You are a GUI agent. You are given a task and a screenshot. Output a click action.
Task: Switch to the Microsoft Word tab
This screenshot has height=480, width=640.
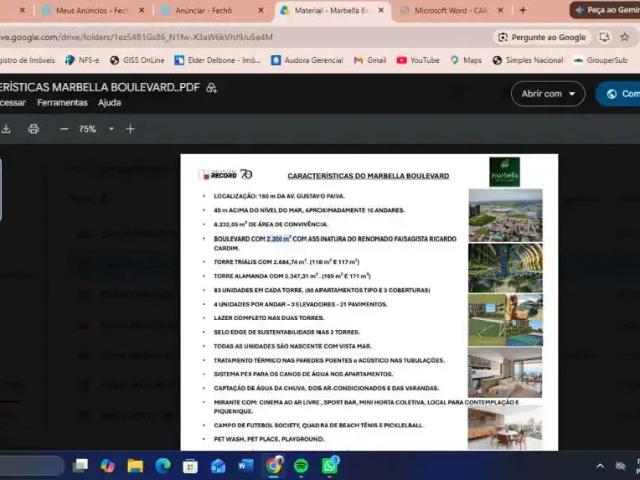450,11
